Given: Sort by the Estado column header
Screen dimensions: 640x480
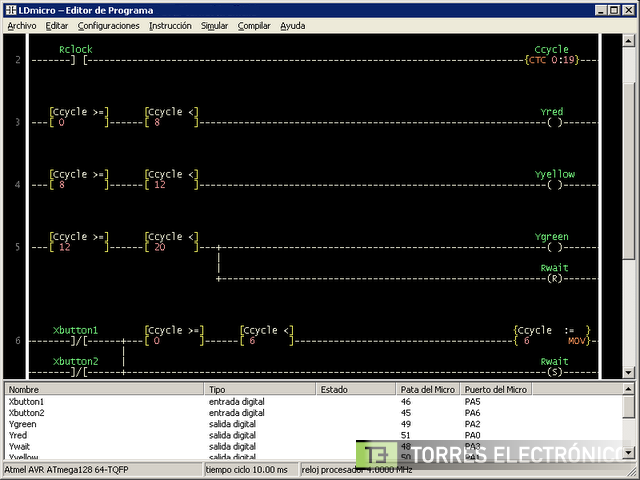Looking at the screenshot, I should tap(356, 389).
